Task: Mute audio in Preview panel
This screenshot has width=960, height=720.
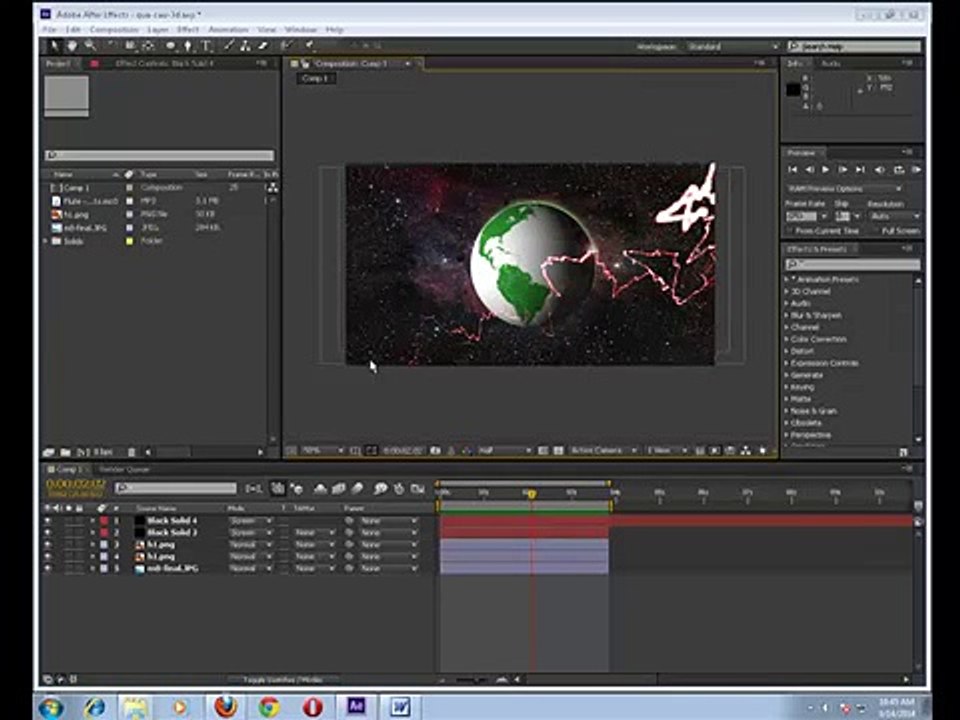Action: 880,170
